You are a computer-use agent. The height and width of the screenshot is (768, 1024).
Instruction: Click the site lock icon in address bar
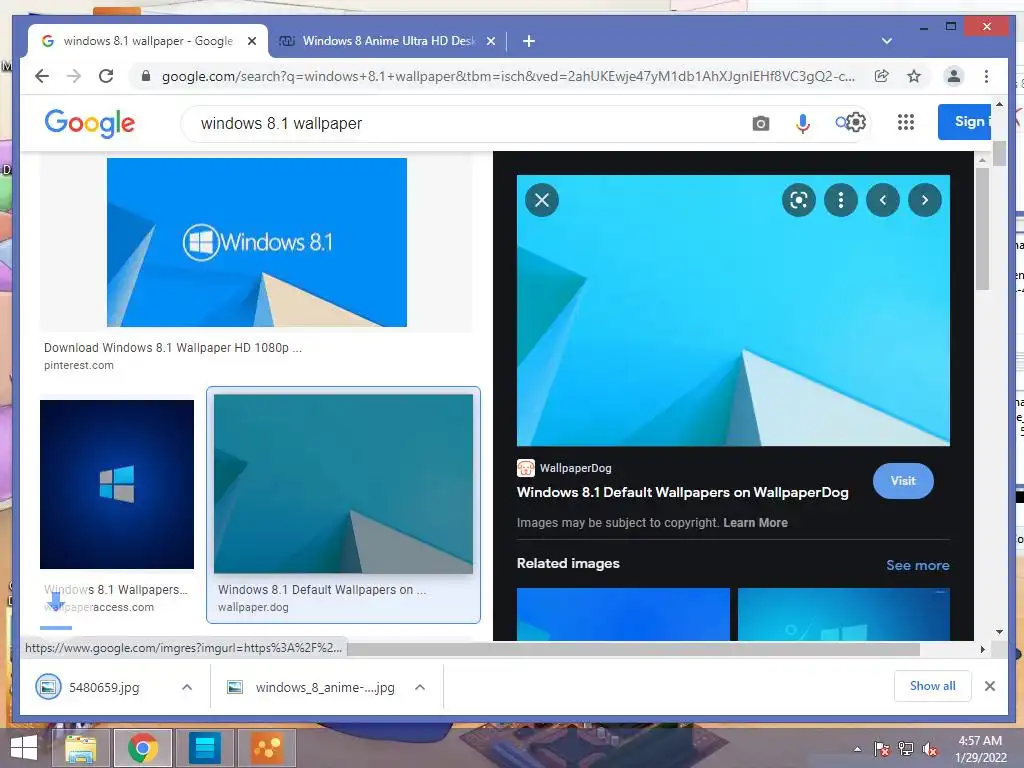coord(146,76)
